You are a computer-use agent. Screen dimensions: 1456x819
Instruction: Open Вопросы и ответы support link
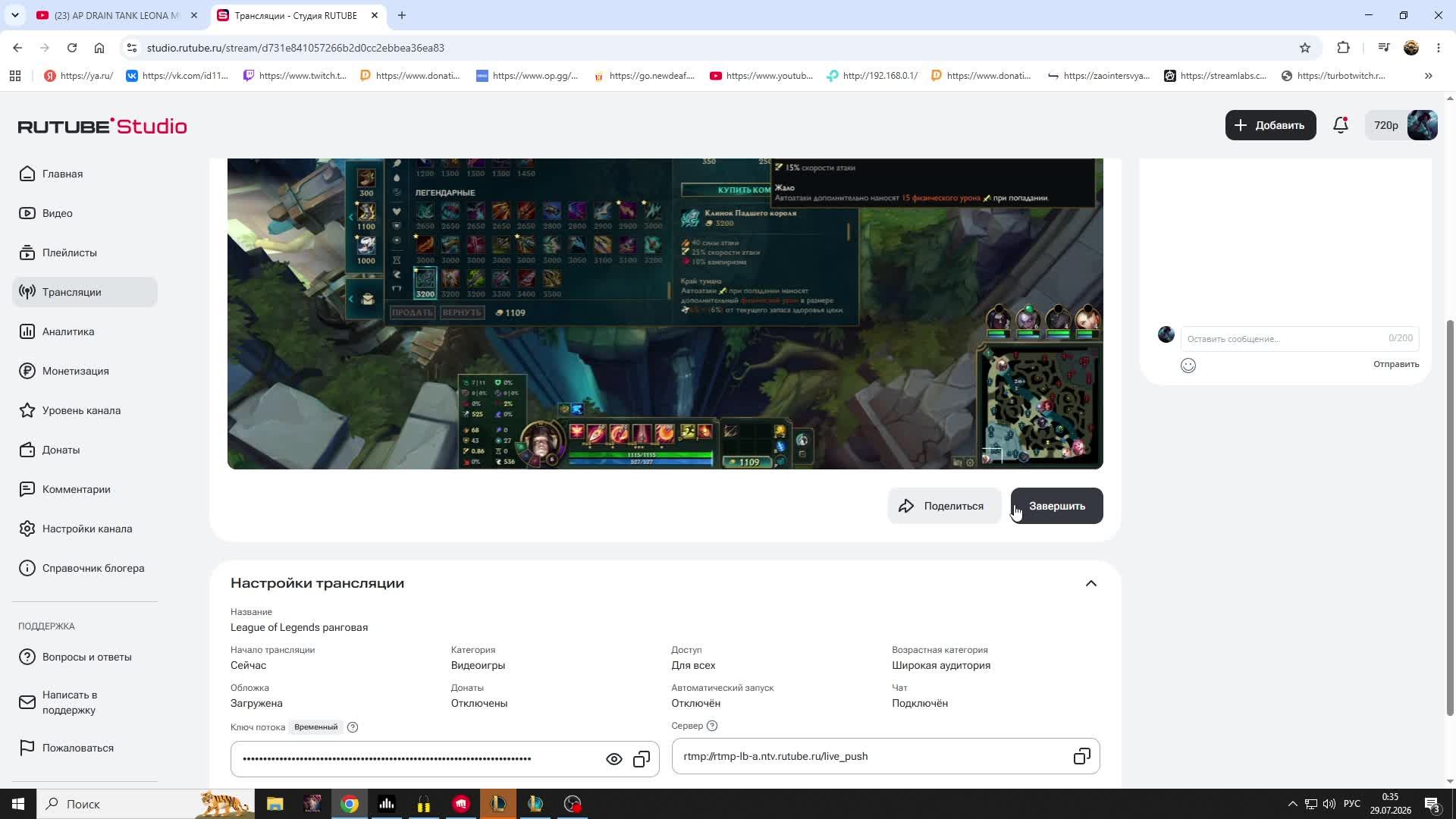click(85, 657)
